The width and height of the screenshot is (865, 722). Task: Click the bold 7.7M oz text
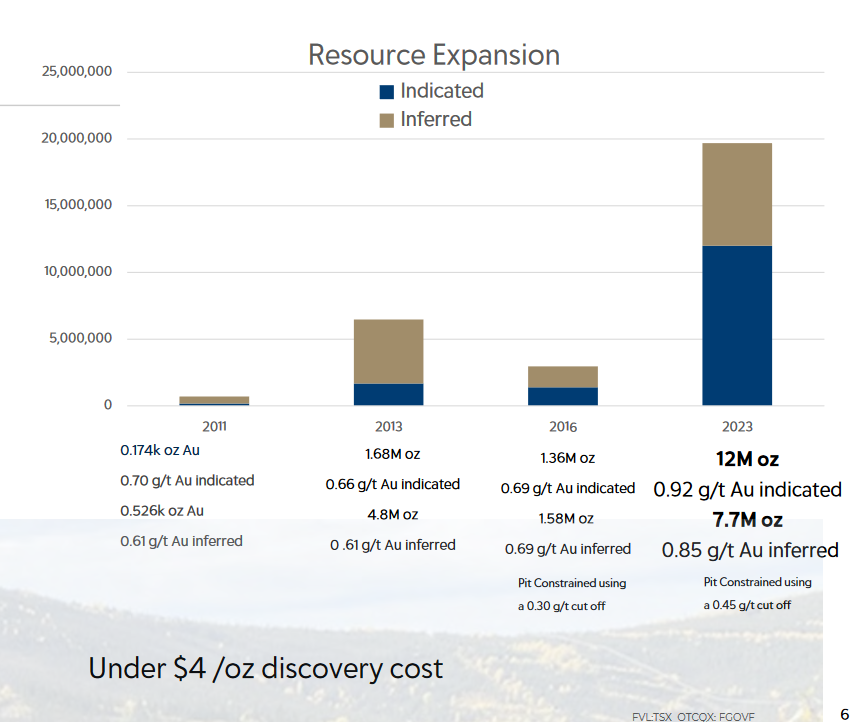pos(745,520)
